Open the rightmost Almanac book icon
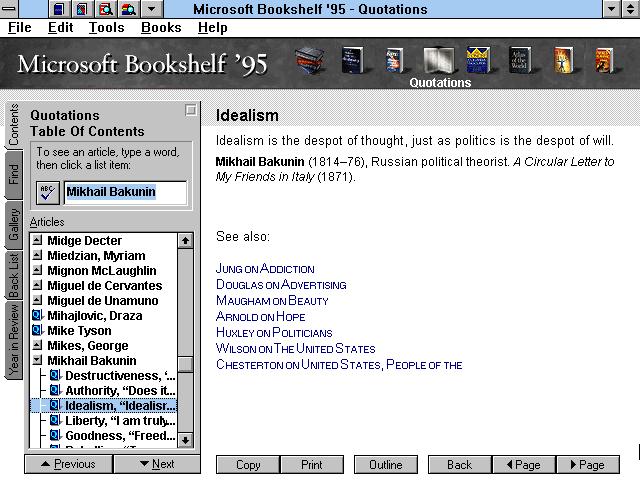The height and width of the screenshot is (480, 640). point(604,60)
